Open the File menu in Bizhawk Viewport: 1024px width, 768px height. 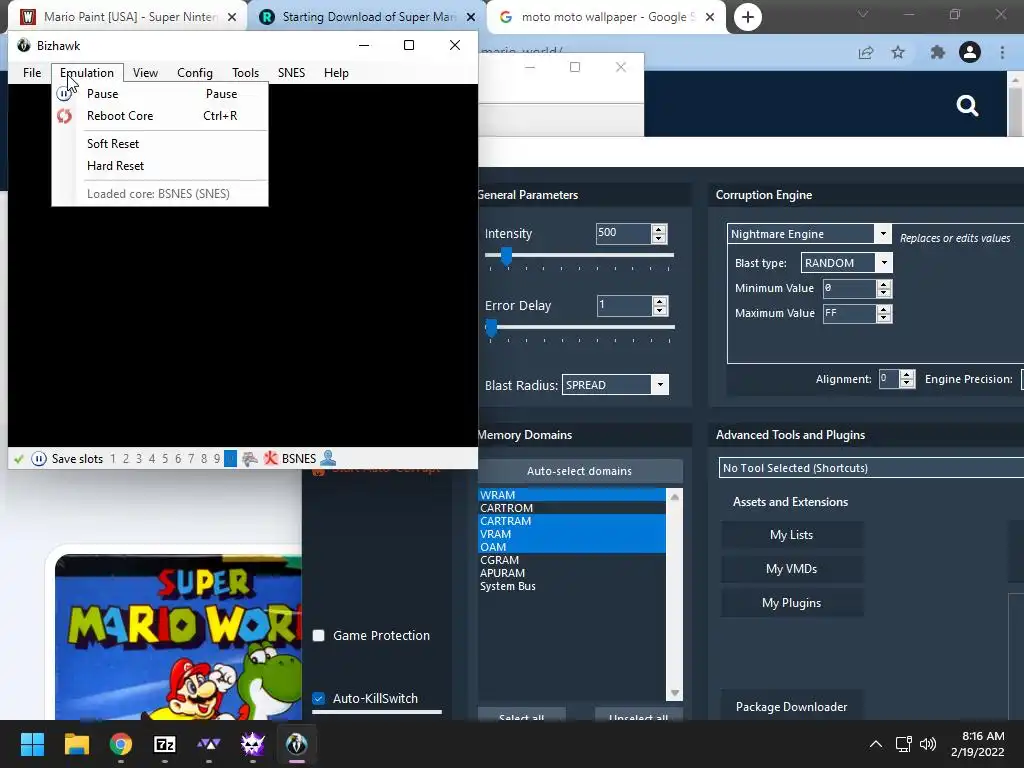click(32, 72)
